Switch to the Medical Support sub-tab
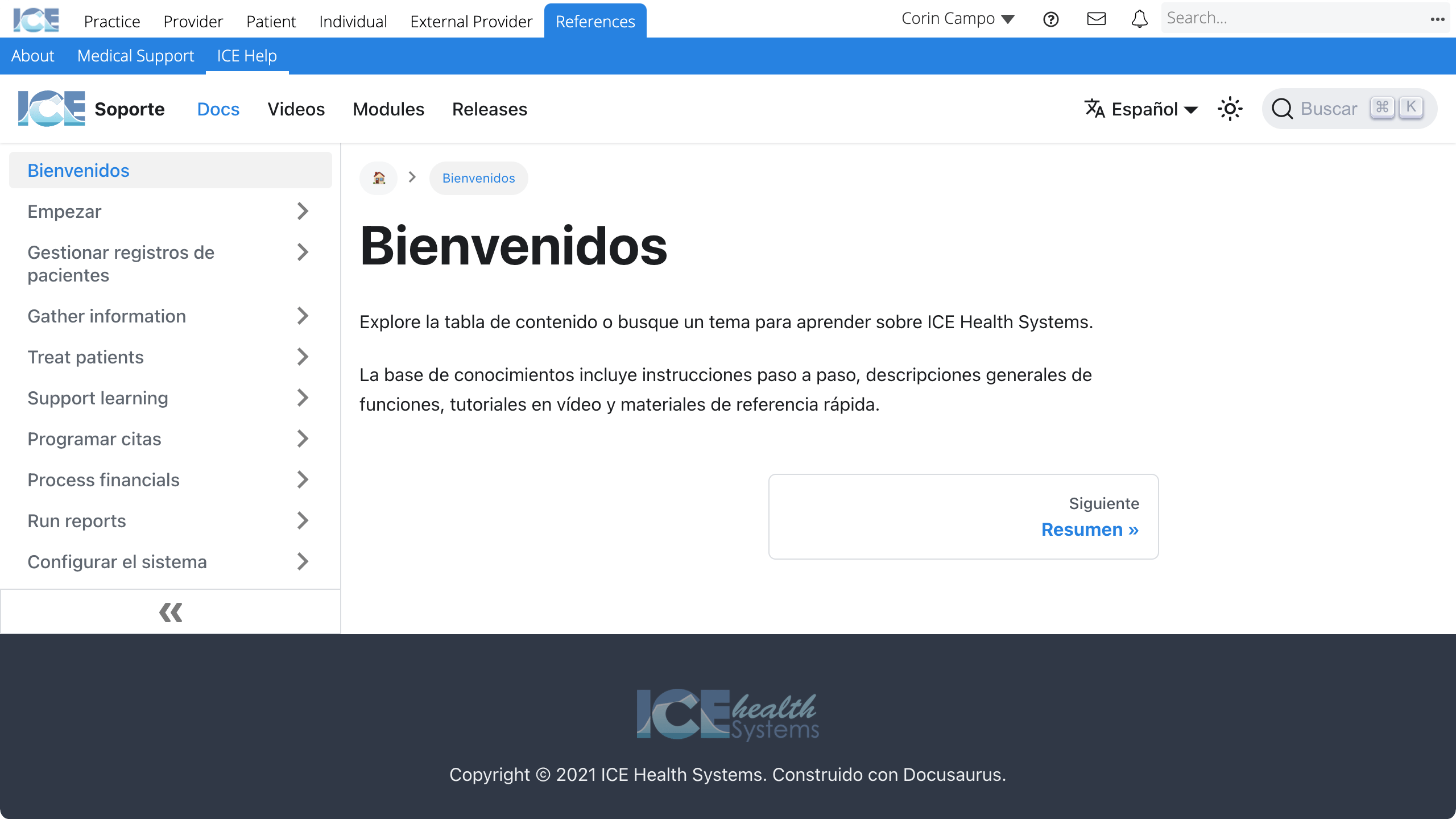The width and height of the screenshot is (1456, 819). 135,56
